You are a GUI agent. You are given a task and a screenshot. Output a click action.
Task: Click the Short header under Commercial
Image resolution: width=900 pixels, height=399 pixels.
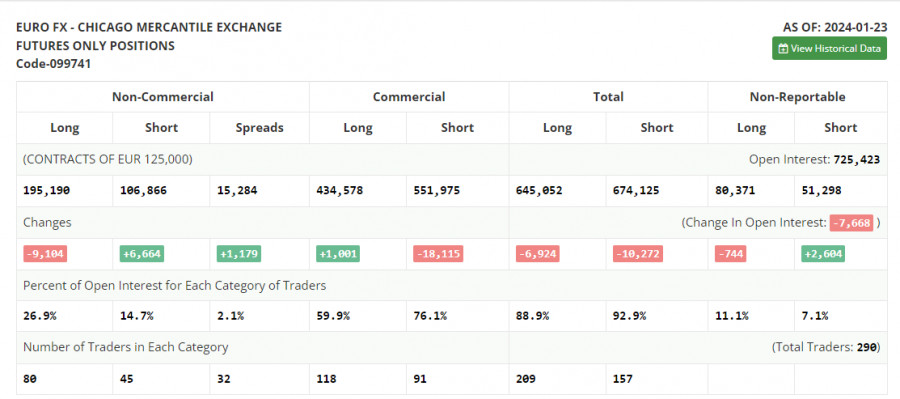pyautogui.click(x=457, y=127)
